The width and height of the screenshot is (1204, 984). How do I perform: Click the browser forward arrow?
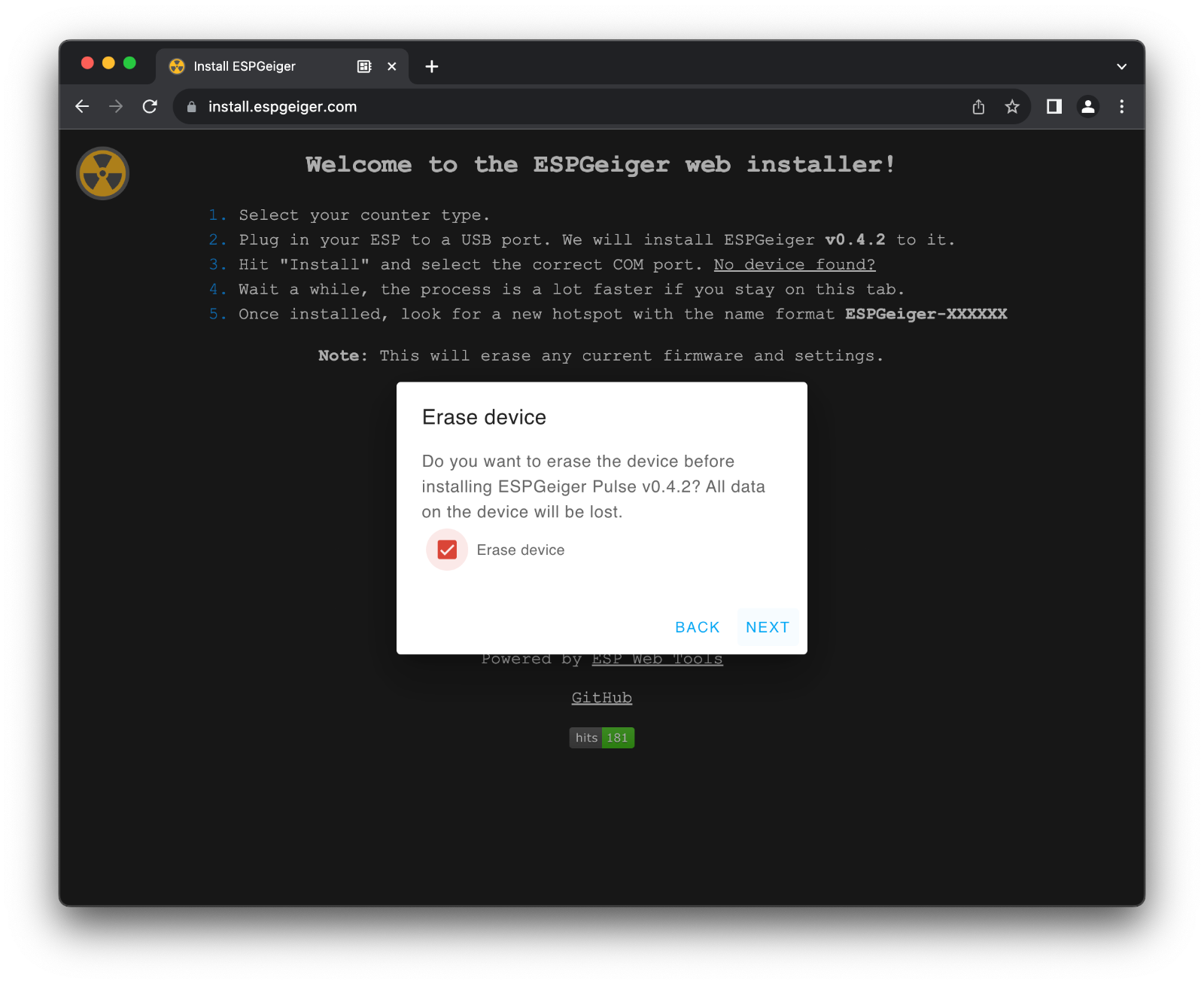coord(116,107)
